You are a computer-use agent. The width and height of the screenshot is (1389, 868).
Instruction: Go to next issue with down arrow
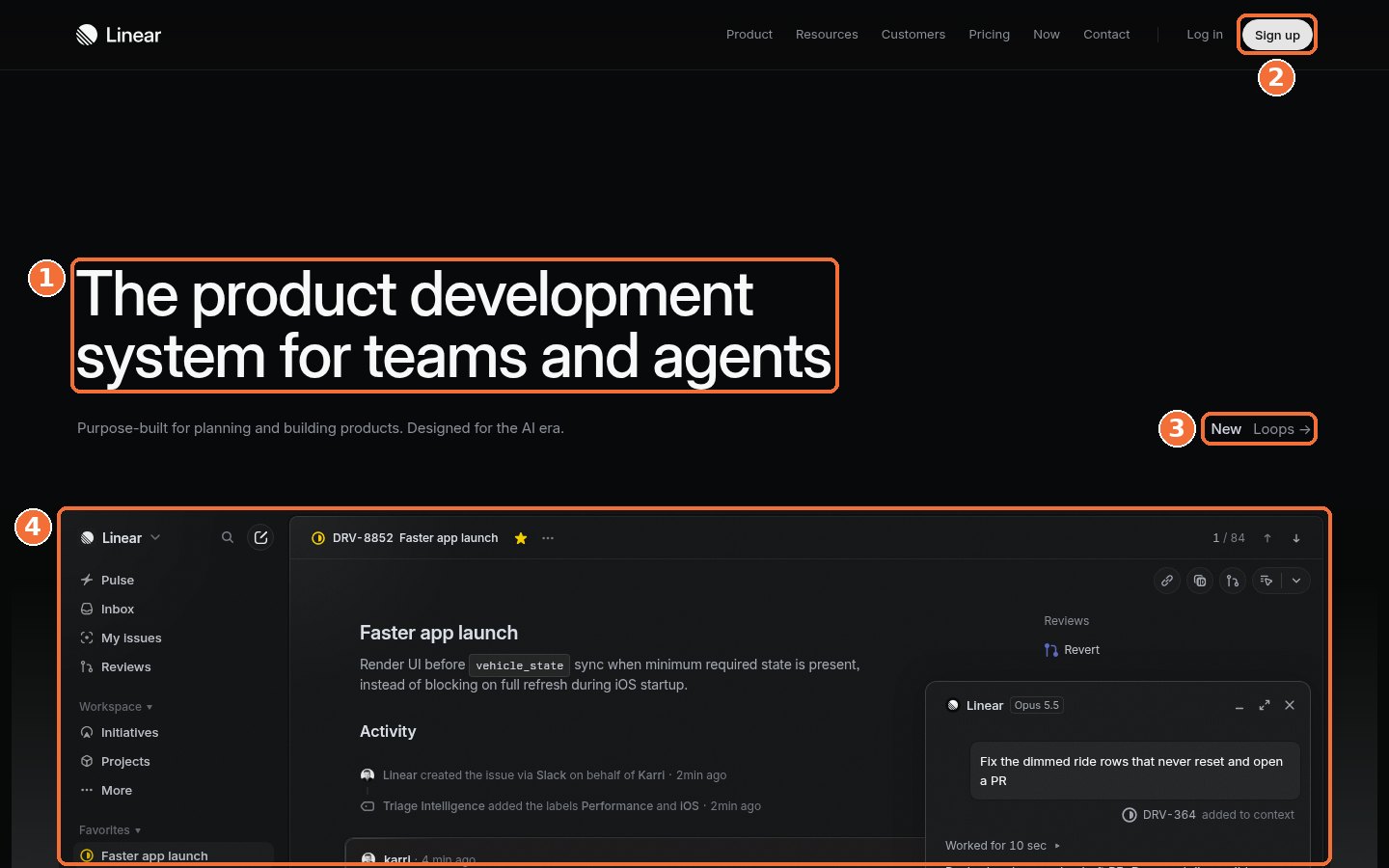pos(1296,538)
